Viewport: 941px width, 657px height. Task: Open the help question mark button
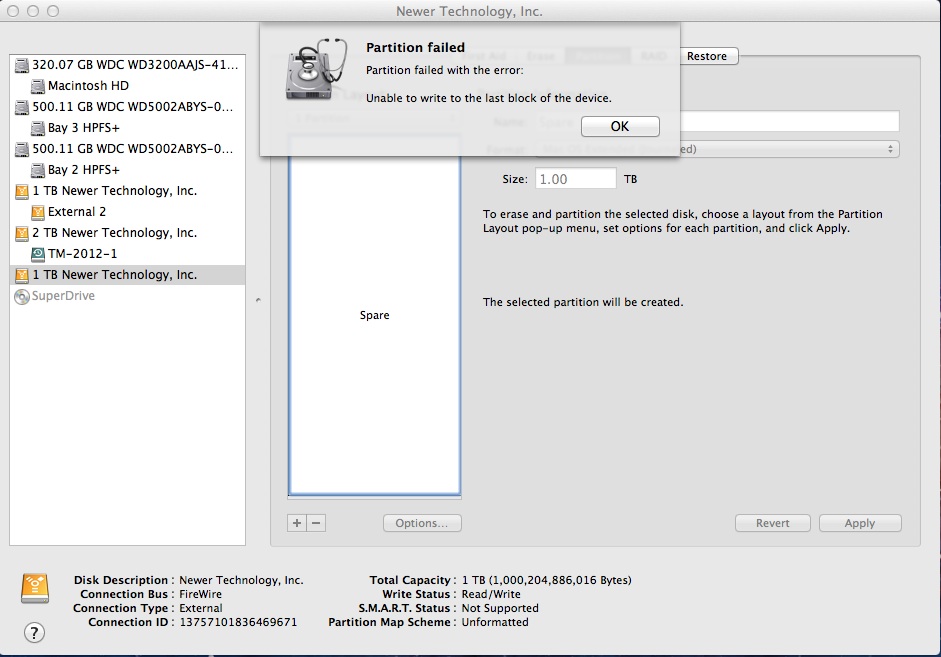click(34, 632)
